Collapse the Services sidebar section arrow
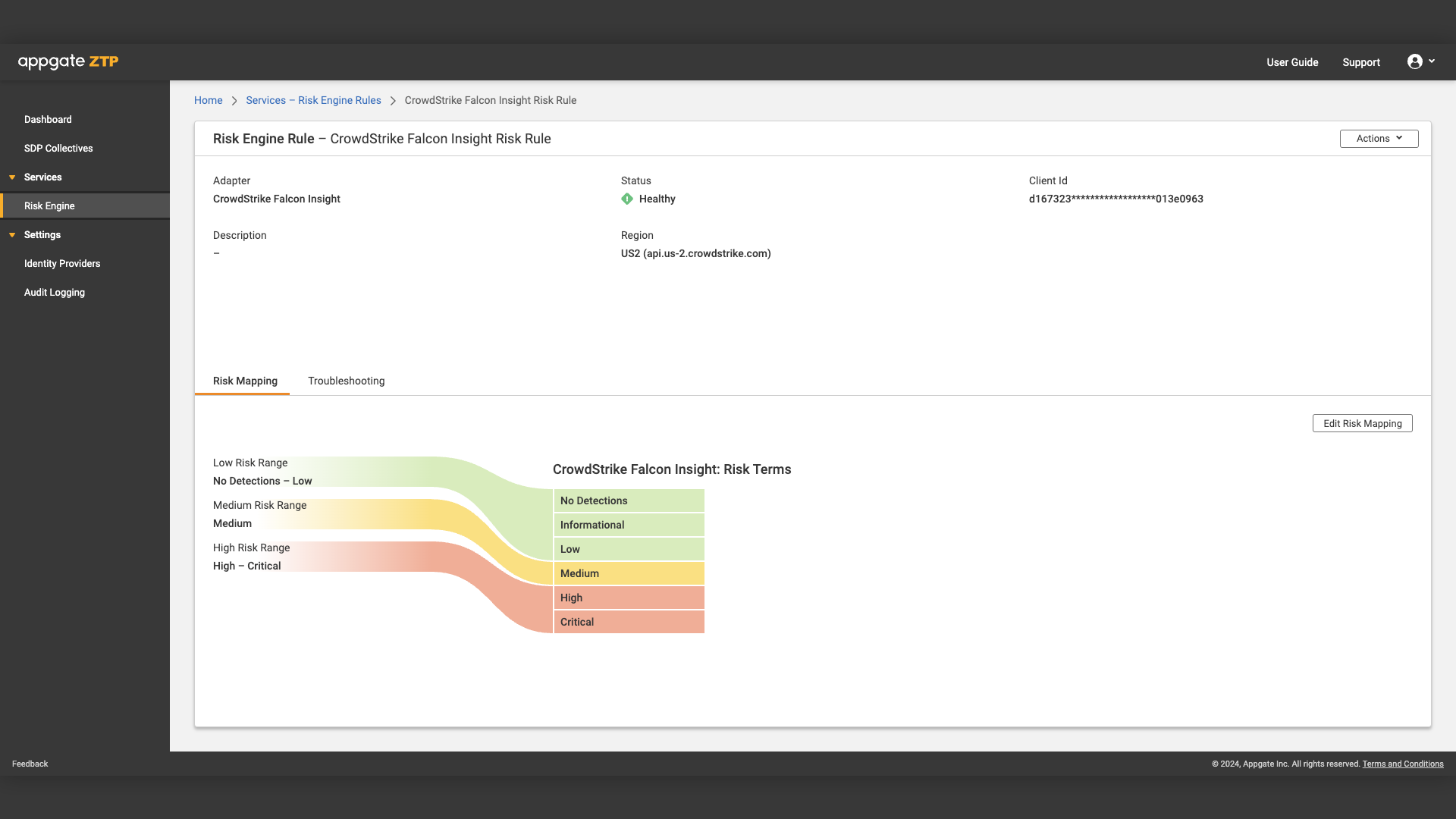Viewport: 1456px width, 819px height. 12,177
